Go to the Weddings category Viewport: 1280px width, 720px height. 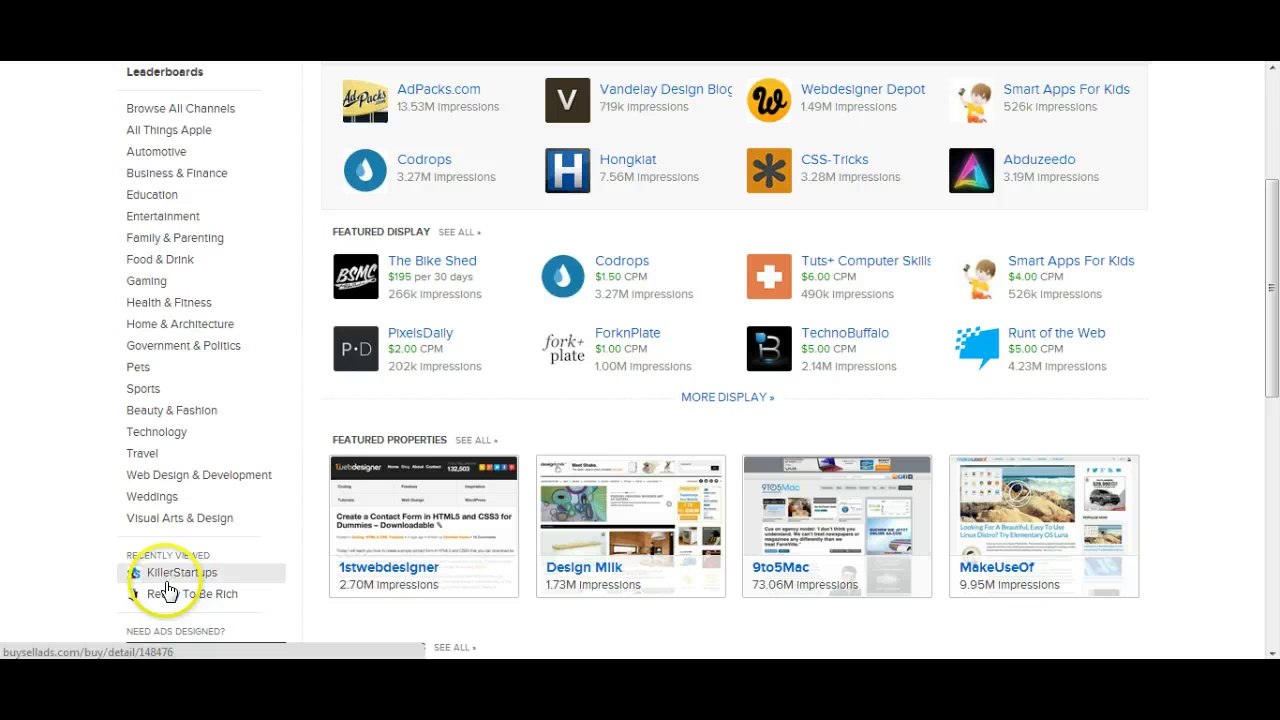[152, 496]
